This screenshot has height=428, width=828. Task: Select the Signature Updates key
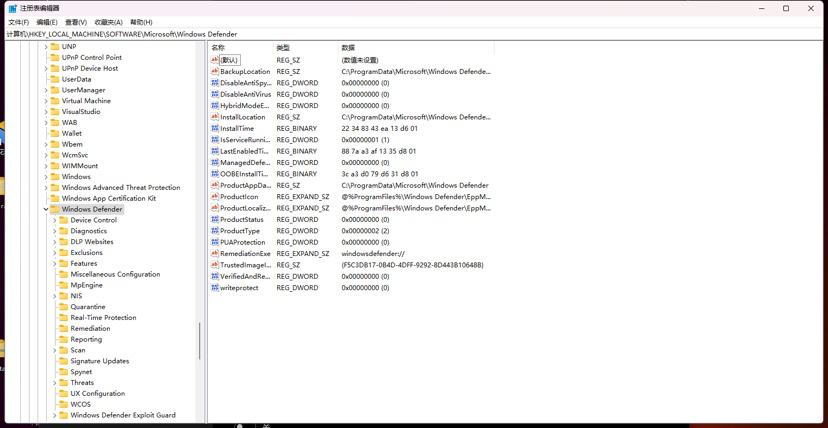(x=100, y=361)
